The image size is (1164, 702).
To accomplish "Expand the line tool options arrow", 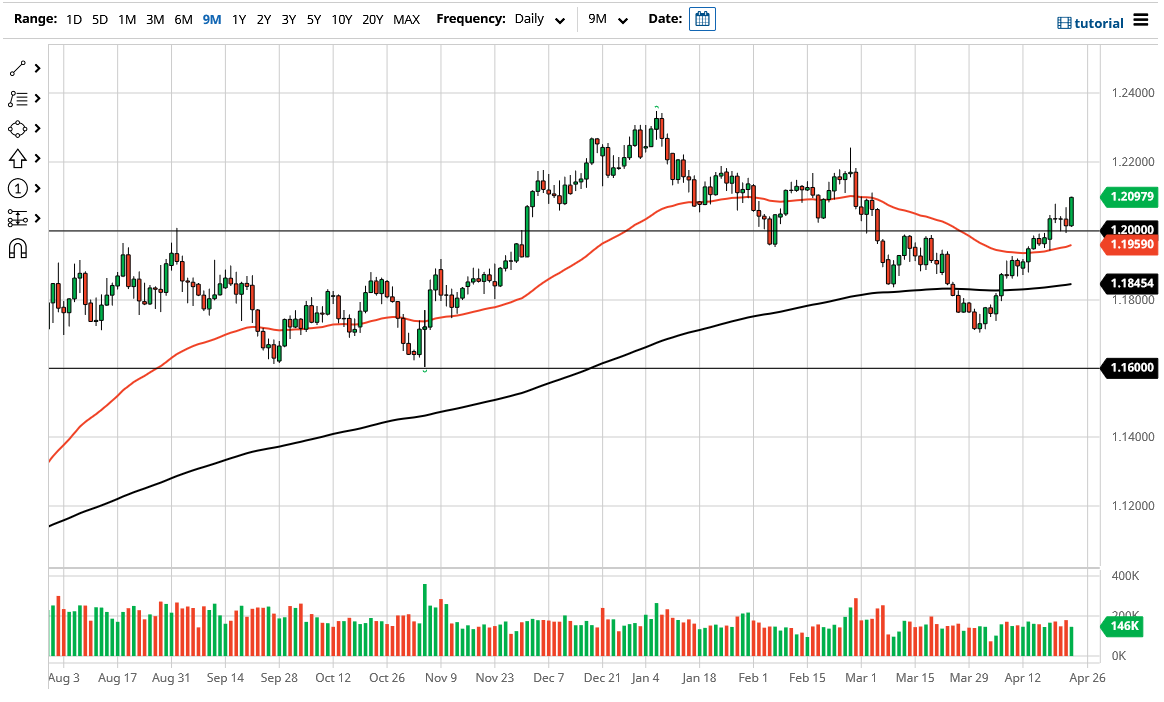I will pyautogui.click(x=37, y=68).
